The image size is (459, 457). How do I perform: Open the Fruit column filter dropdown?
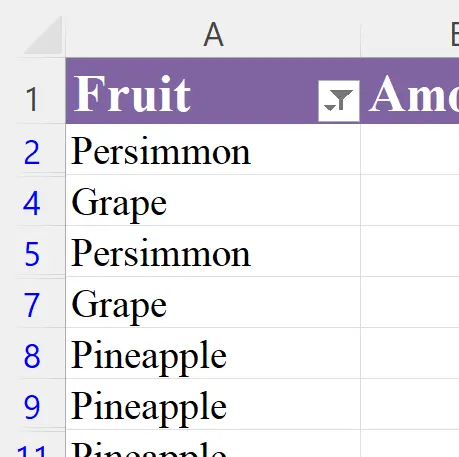pos(339,101)
